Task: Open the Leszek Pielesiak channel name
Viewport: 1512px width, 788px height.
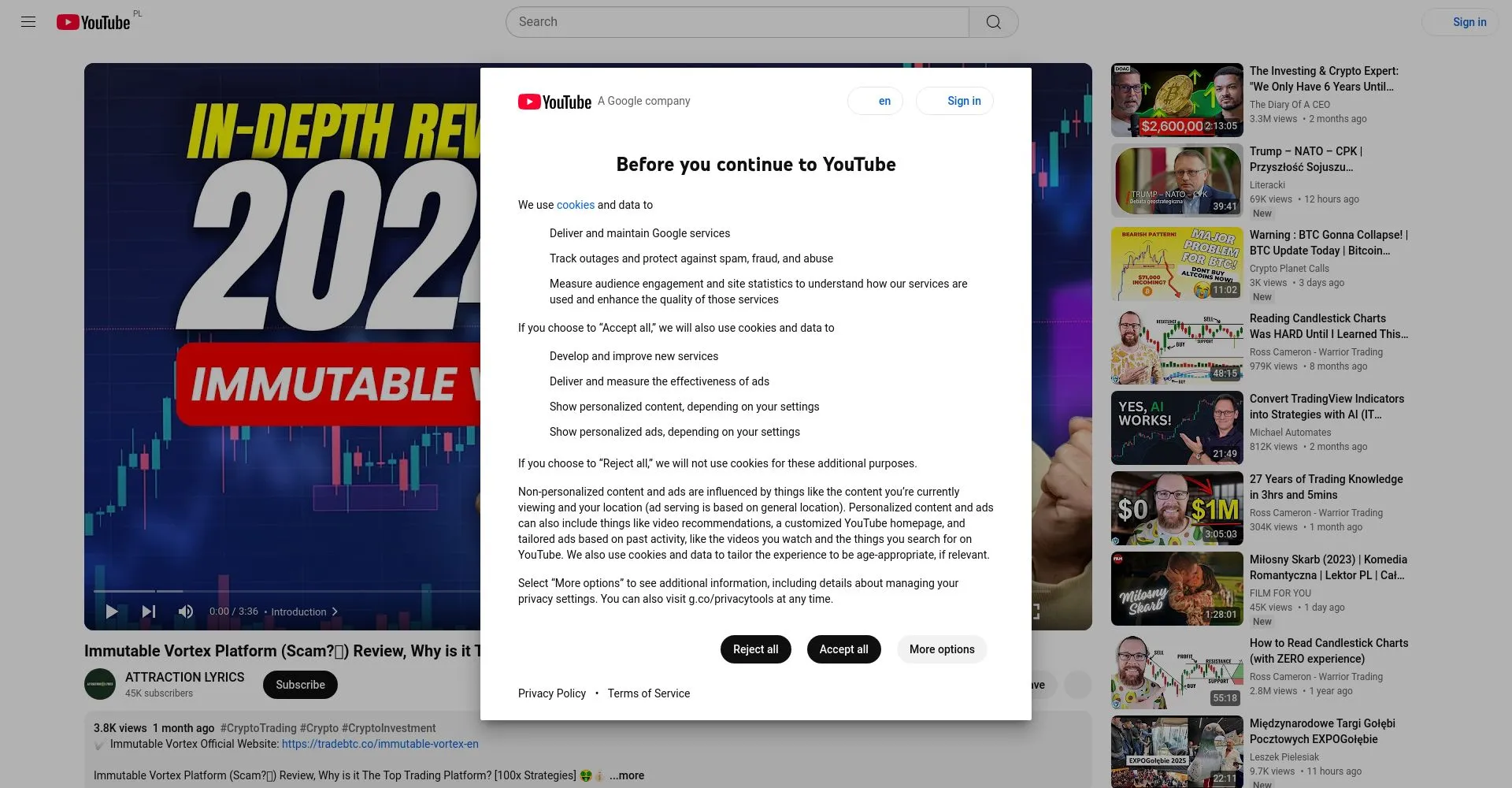Action: (1284, 757)
